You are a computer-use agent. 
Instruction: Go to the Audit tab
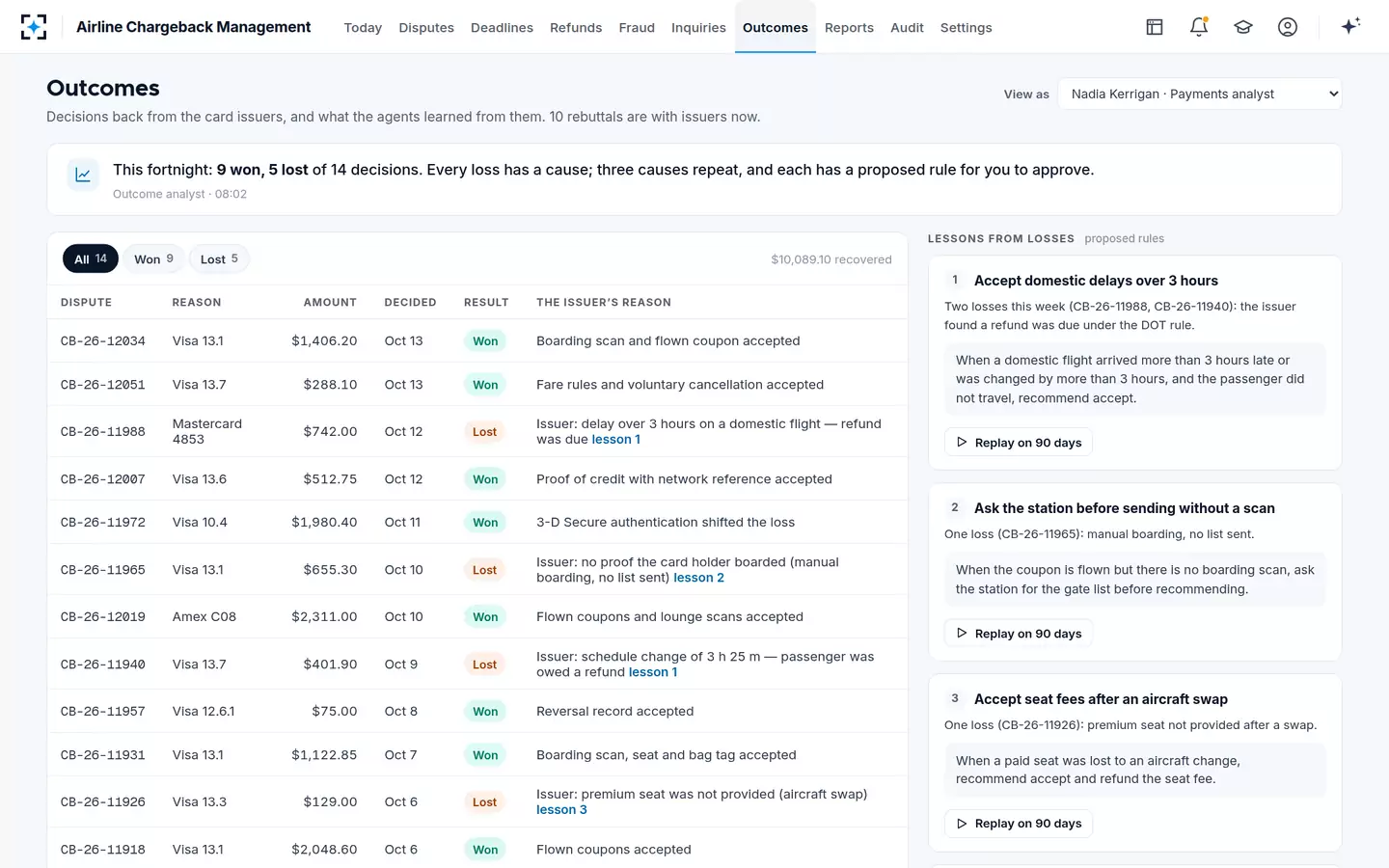click(x=907, y=28)
